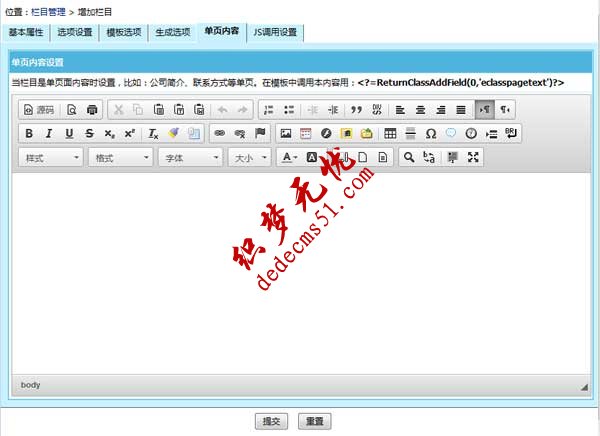Toggle subscript formatting
The image size is (600, 436).
109,133
